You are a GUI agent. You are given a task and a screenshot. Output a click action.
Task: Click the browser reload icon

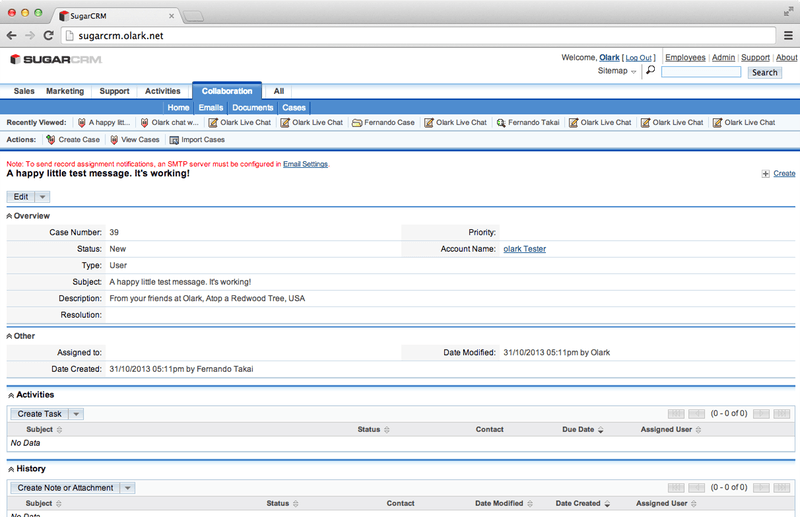(x=48, y=35)
